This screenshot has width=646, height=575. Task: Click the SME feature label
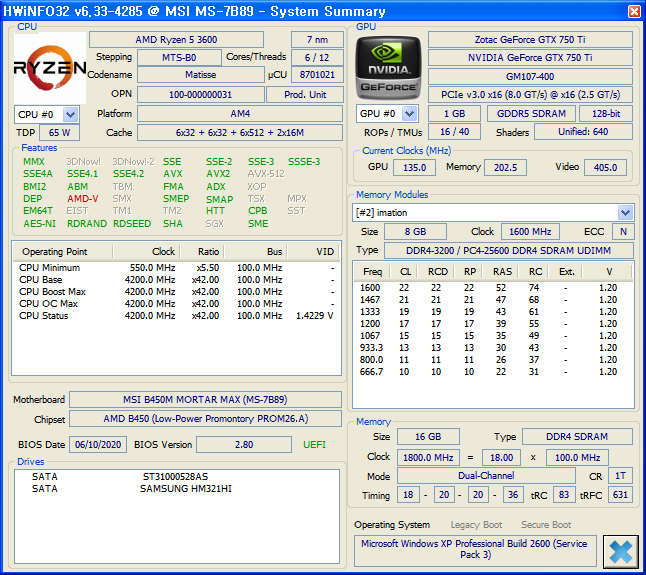tap(258, 224)
